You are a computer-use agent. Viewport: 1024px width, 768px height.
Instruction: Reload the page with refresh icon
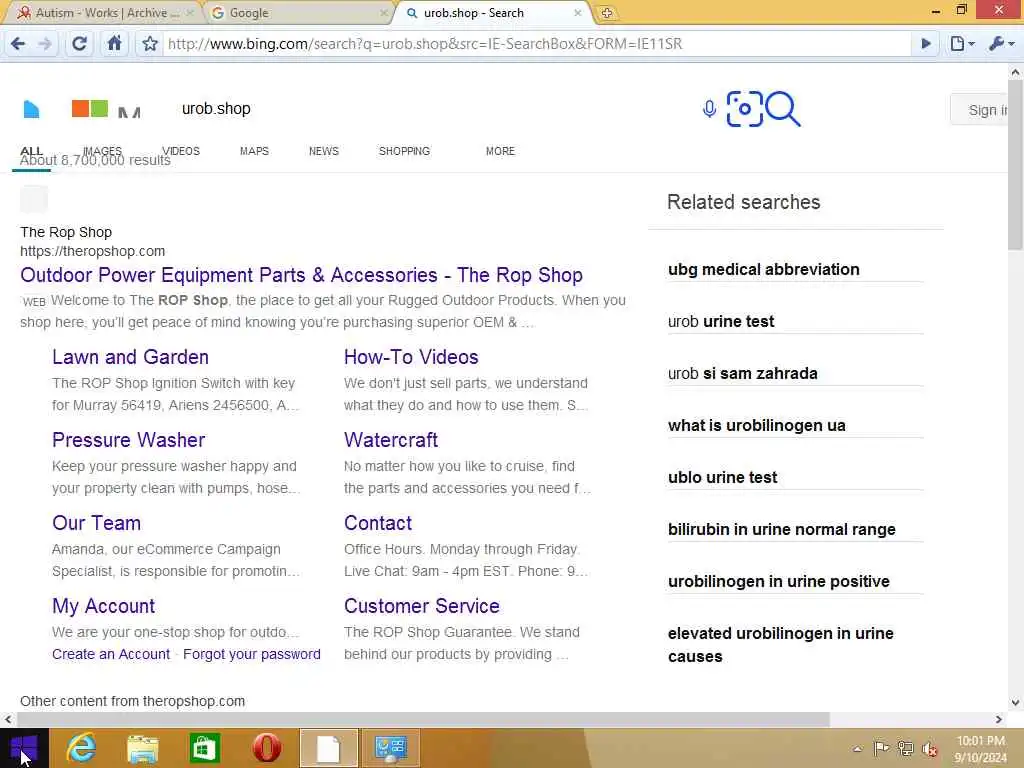click(79, 44)
